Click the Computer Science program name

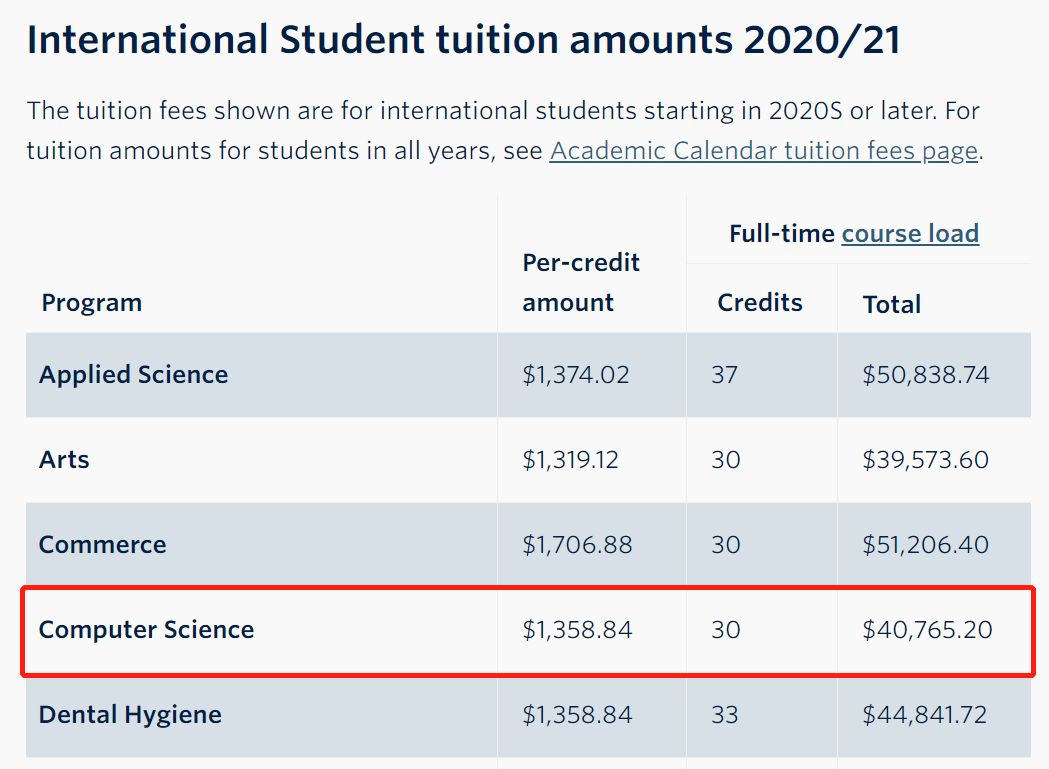(147, 630)
